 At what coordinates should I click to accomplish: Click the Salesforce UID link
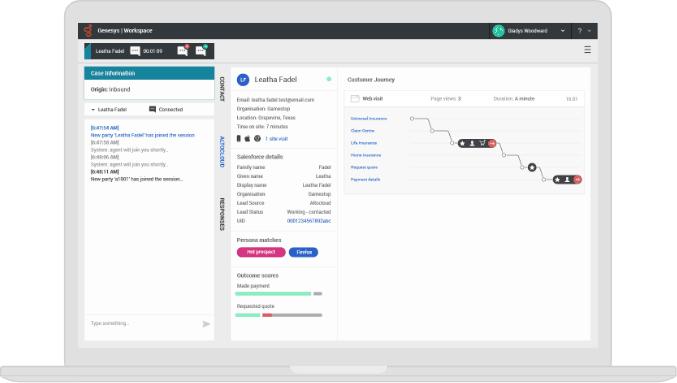(x=309, y=221)
